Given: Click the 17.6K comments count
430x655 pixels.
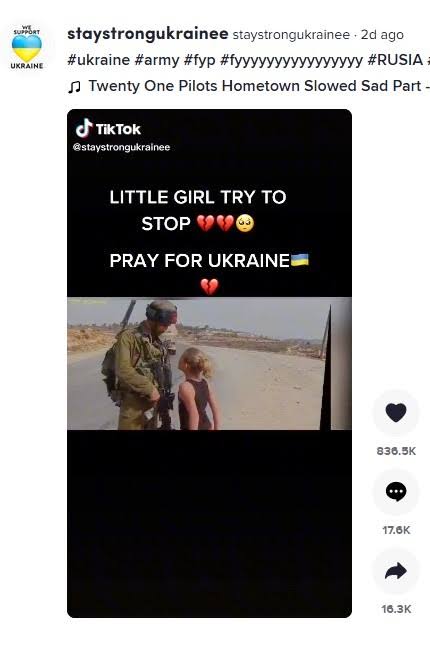Looking at the screenshot, I should tap(396, 530).
